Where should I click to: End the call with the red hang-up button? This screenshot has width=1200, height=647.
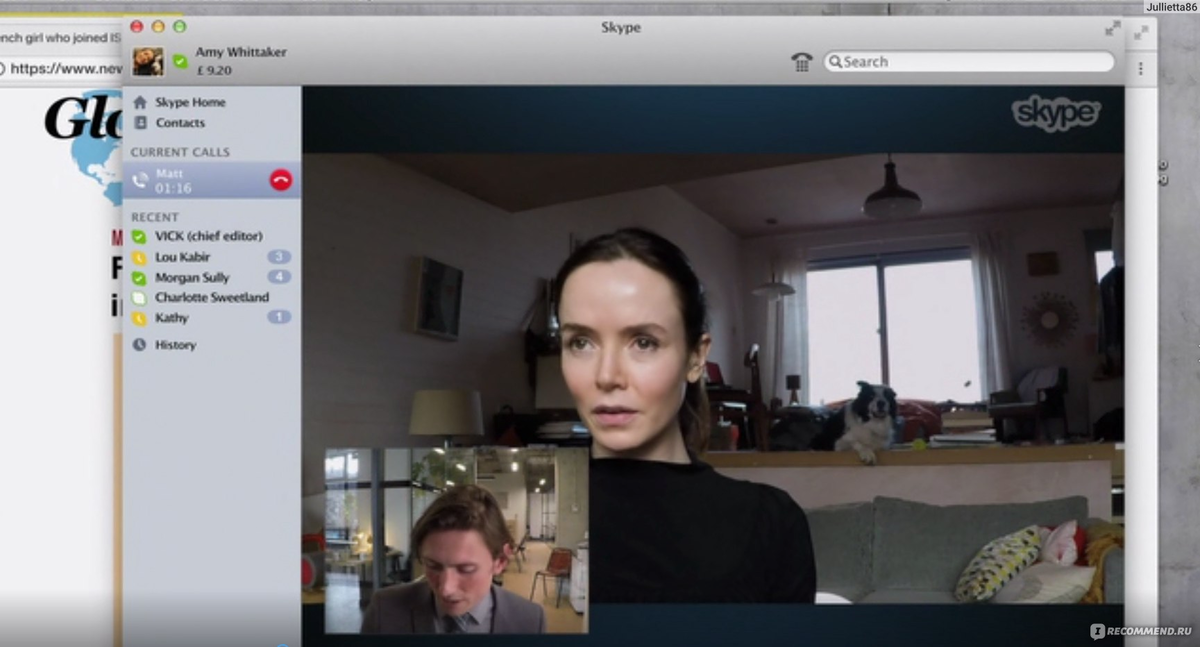281,180
